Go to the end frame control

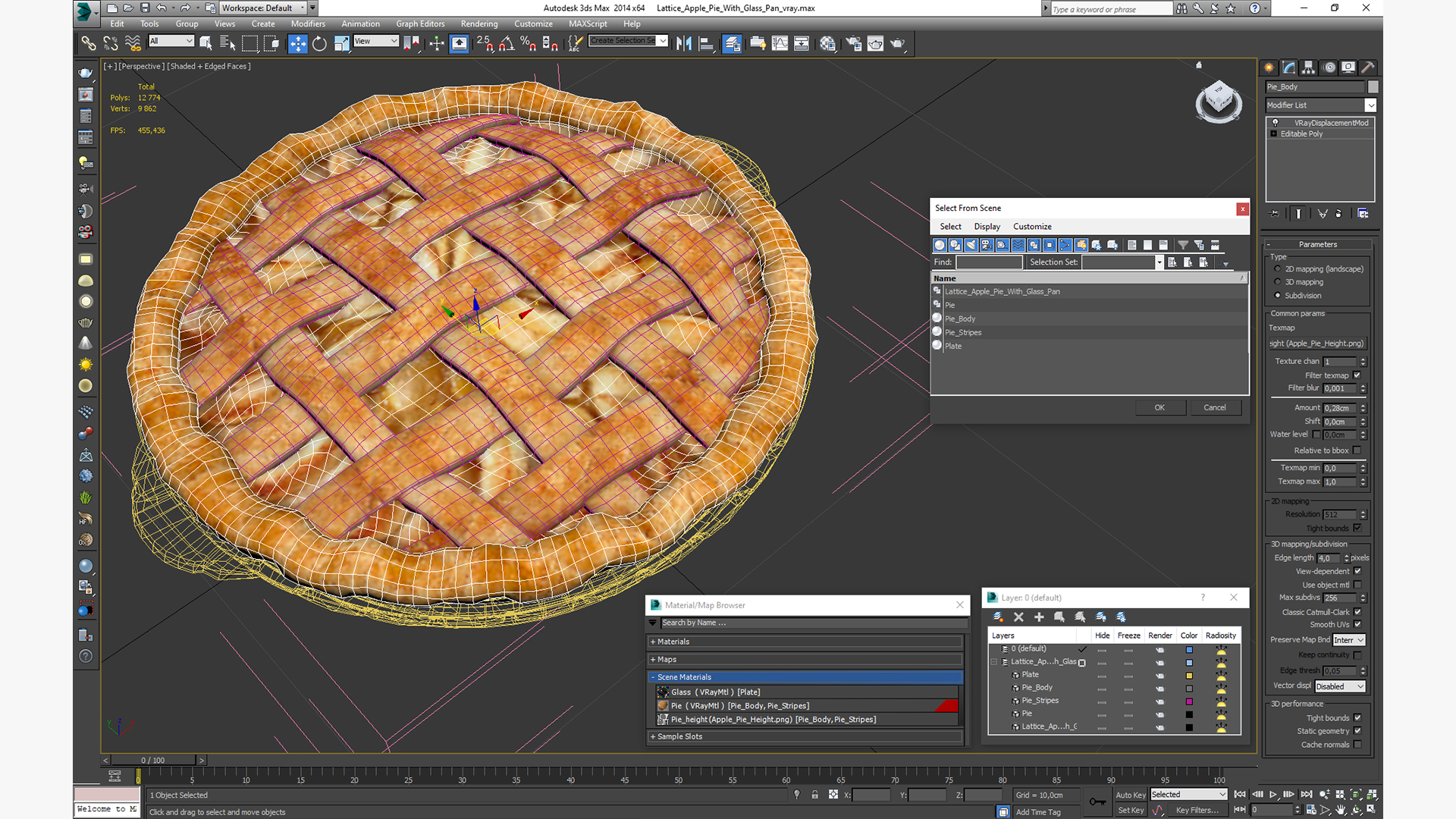[x=1306, y=794]
